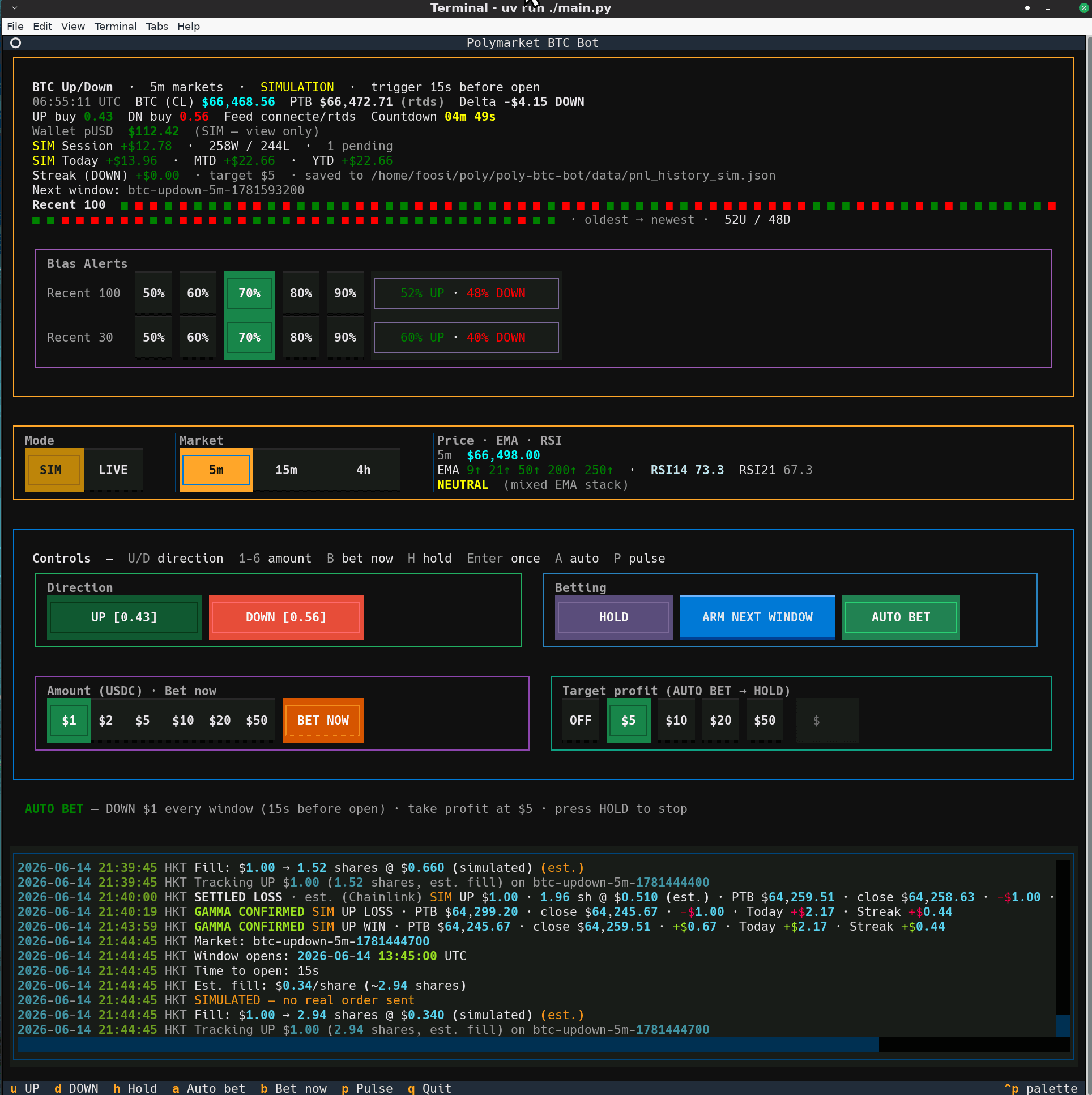Click the 60% UP 40% DOWN indicator

click(x=466, y=337)
